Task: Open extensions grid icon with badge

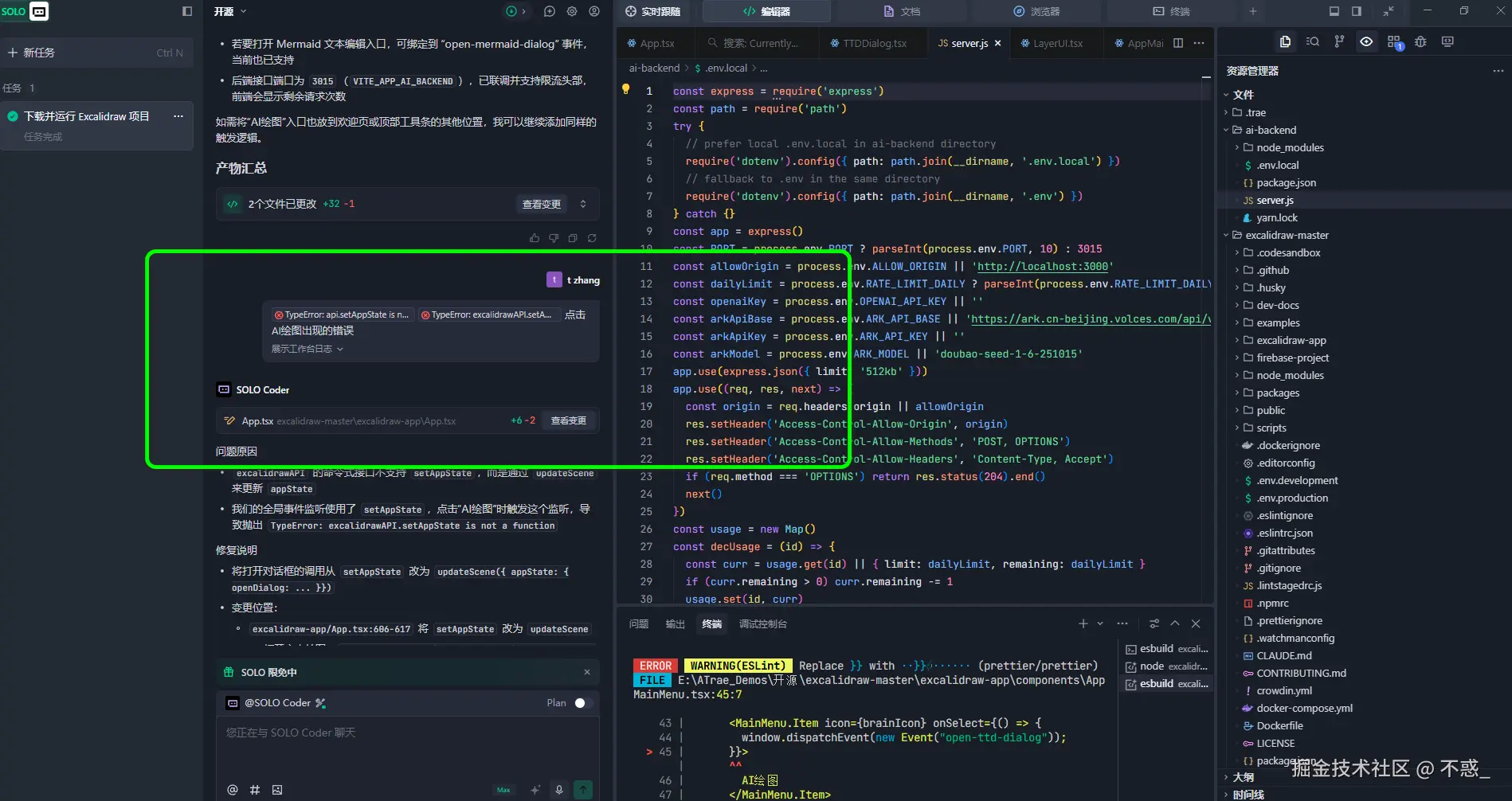Action: [1393, 41]
